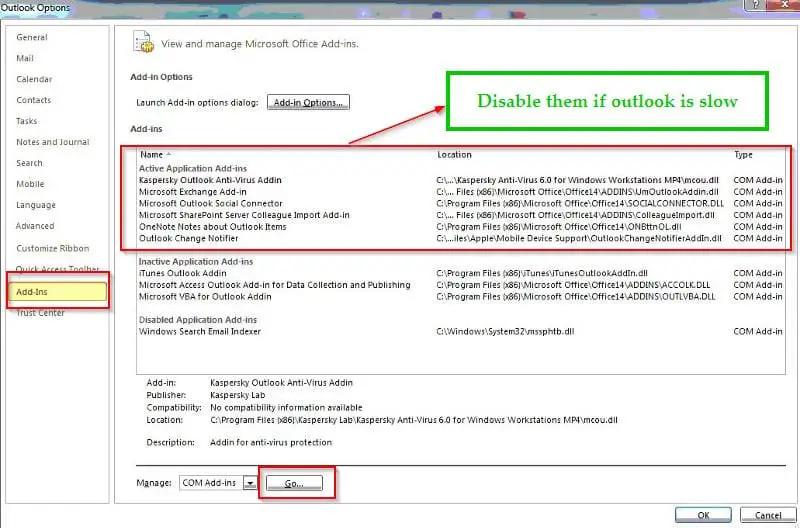Click the SOCIALCONNECTOR.DLL location path
Image resolution: width=800 pixels, height=528 pixels.
[580, 204]
